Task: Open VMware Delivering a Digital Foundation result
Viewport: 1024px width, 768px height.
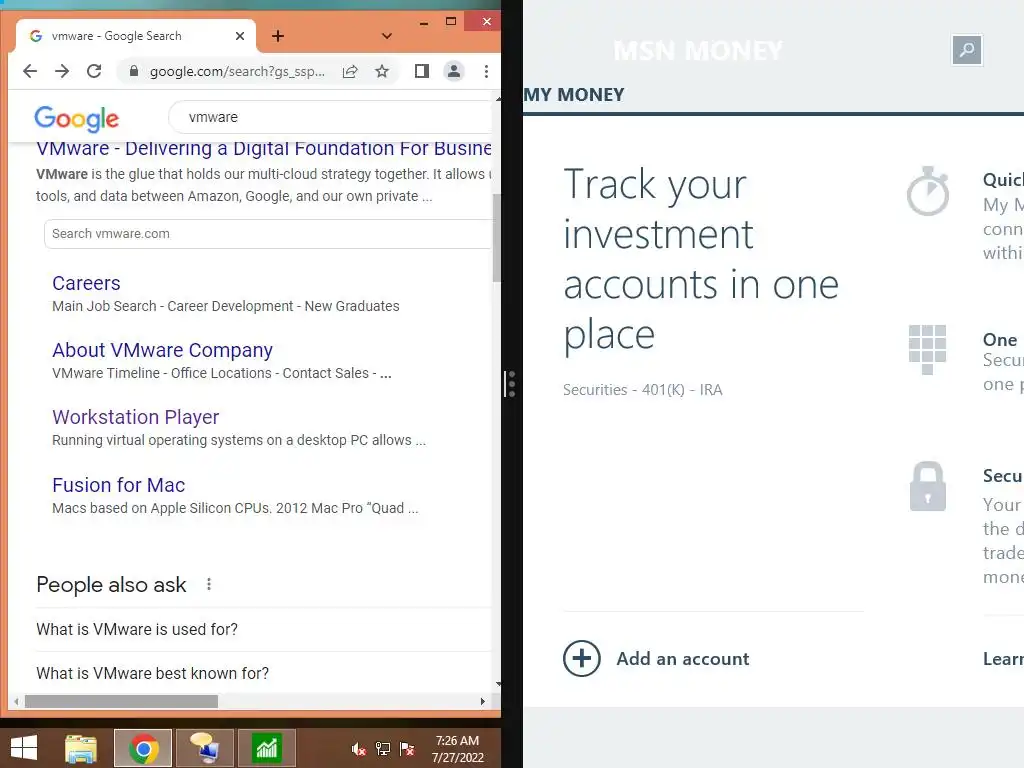Action: (x=264, y=148)
